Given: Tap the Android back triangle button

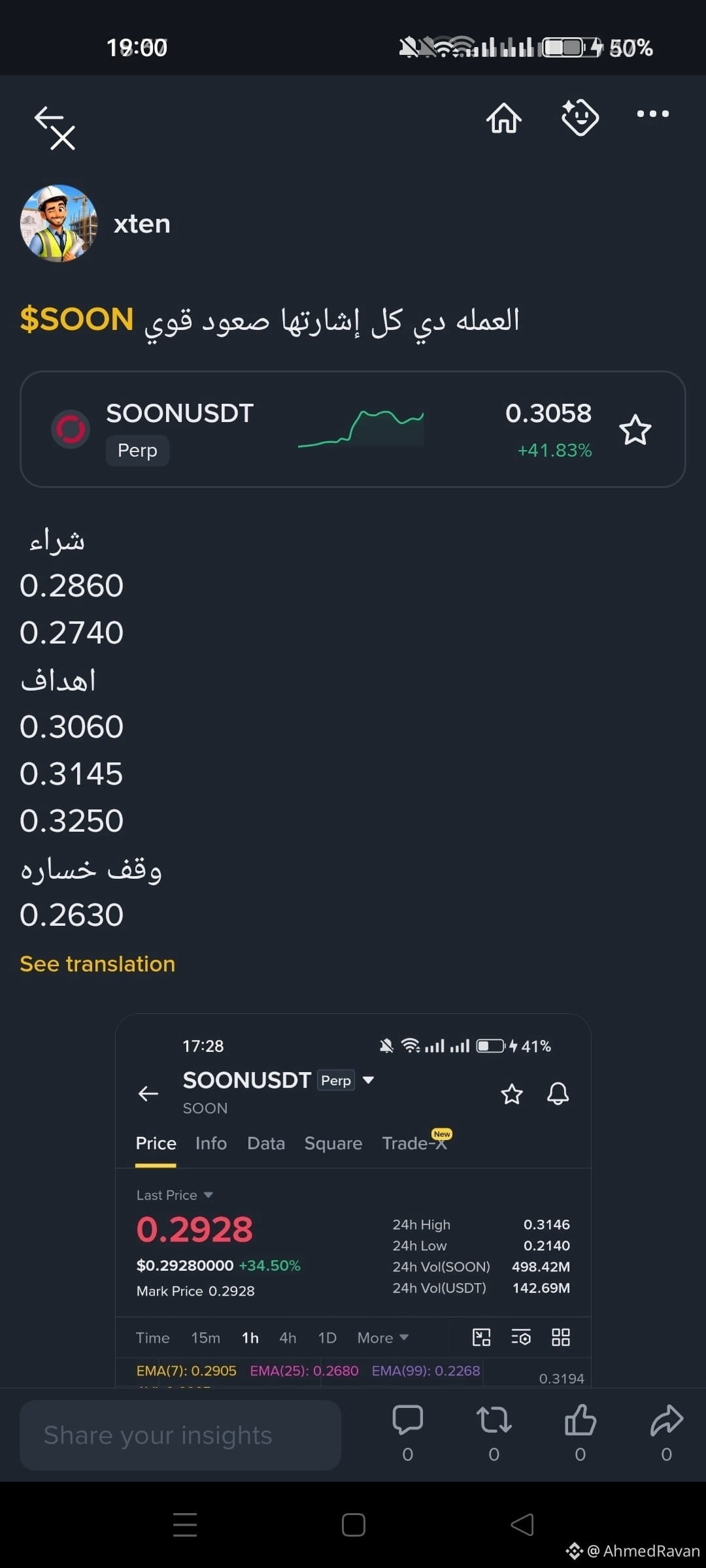Looking at the screenshot, I should [x=522, y=1525].
